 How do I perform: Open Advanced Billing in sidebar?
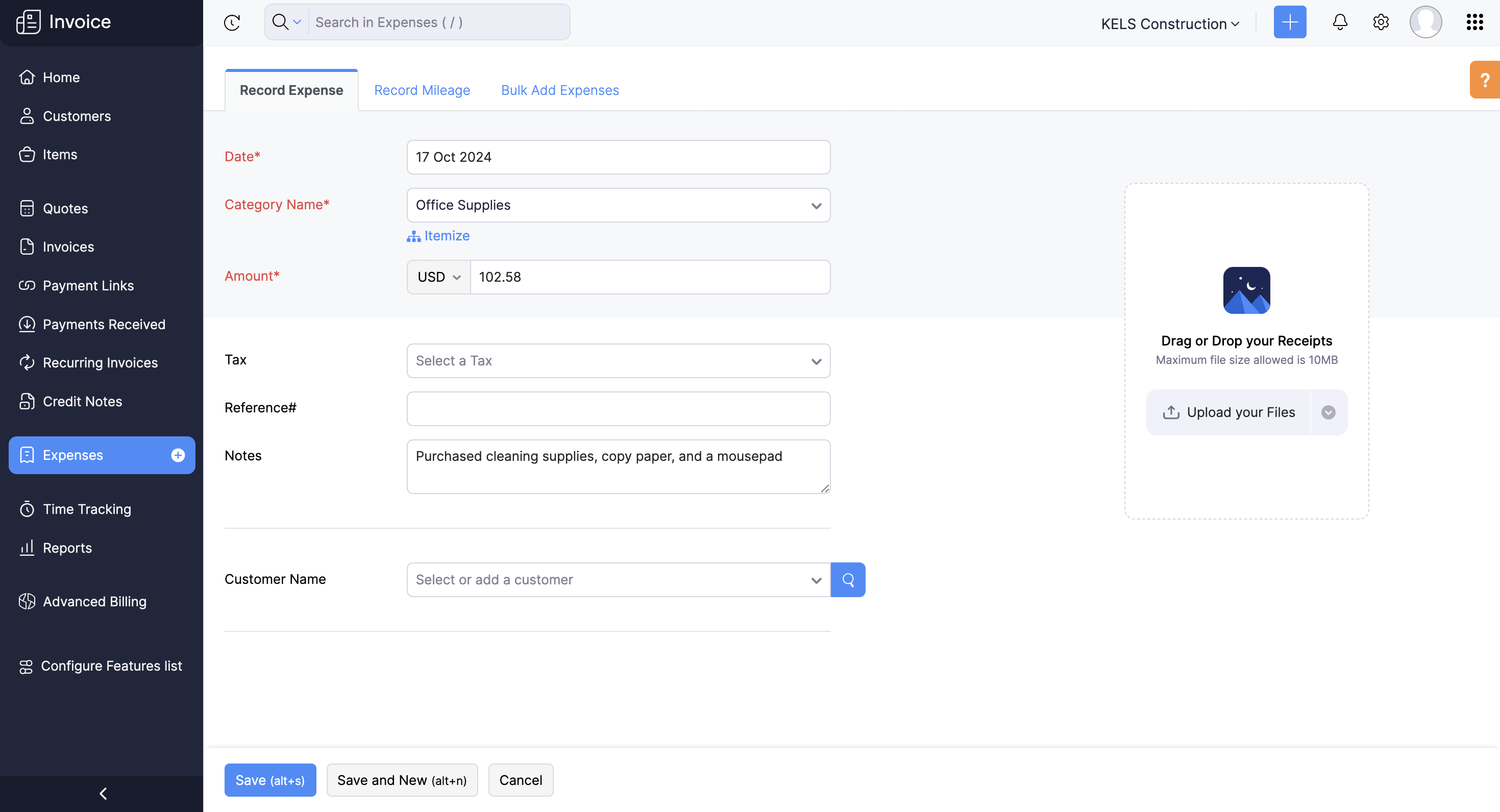102,602
